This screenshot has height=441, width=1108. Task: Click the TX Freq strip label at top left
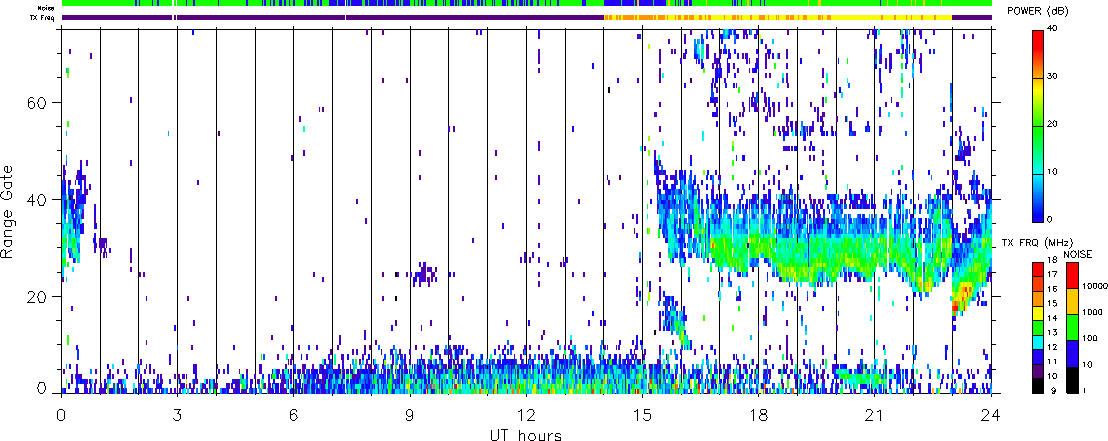(x=44, y=18)
